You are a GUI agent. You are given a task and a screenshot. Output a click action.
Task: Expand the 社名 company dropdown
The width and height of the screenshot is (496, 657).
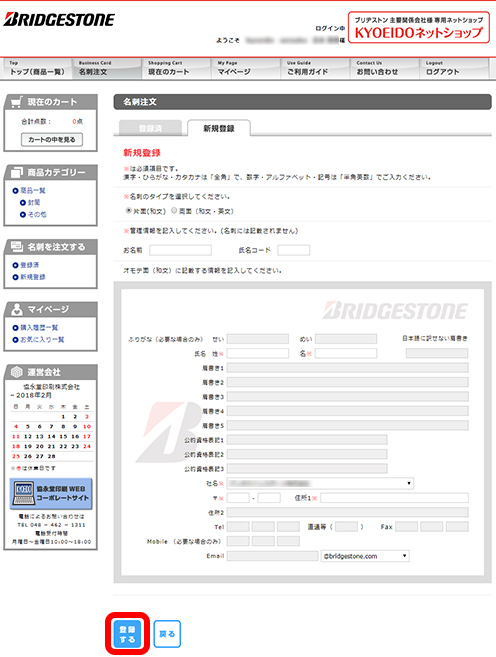320,483
